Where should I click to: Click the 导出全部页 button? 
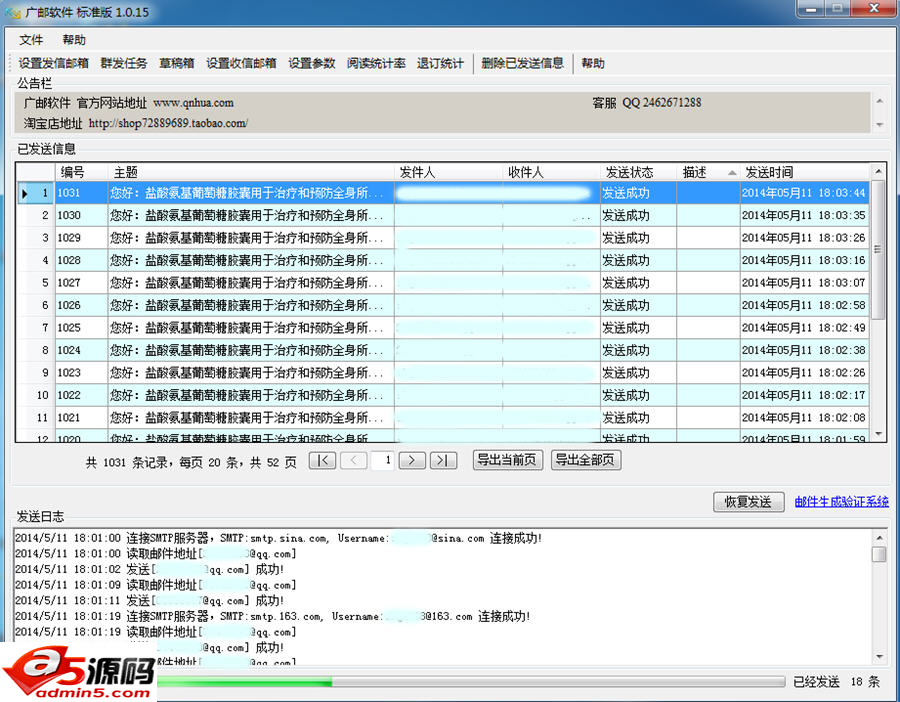pyautogui.click(x=586, y=461)
